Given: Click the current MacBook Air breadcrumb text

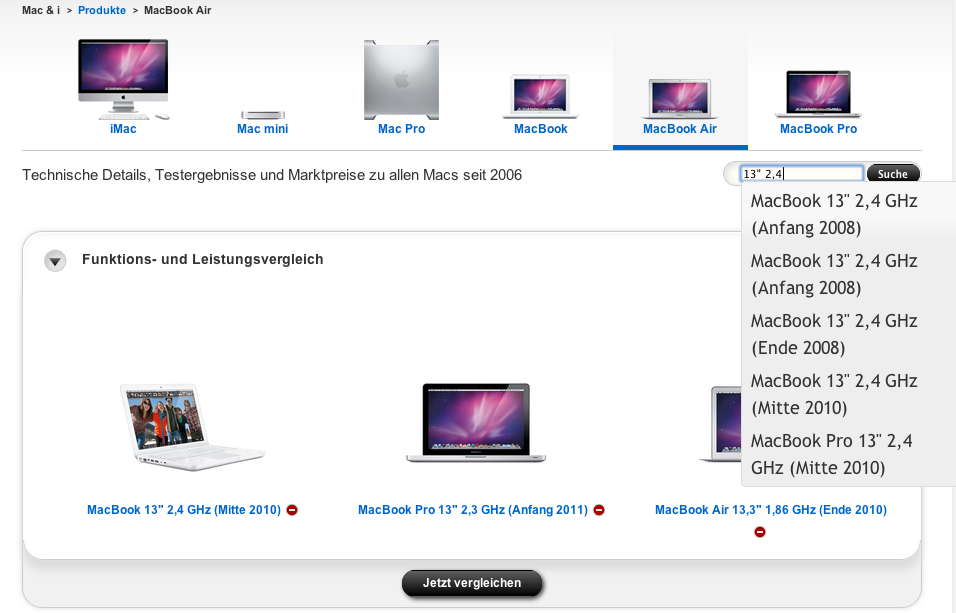Looking at the screenshot, I should coord(177,10).
